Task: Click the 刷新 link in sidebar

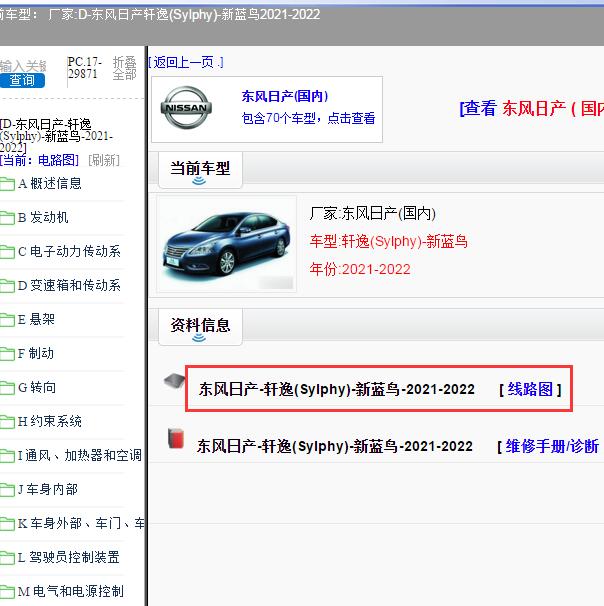Action: click(104, 160)
